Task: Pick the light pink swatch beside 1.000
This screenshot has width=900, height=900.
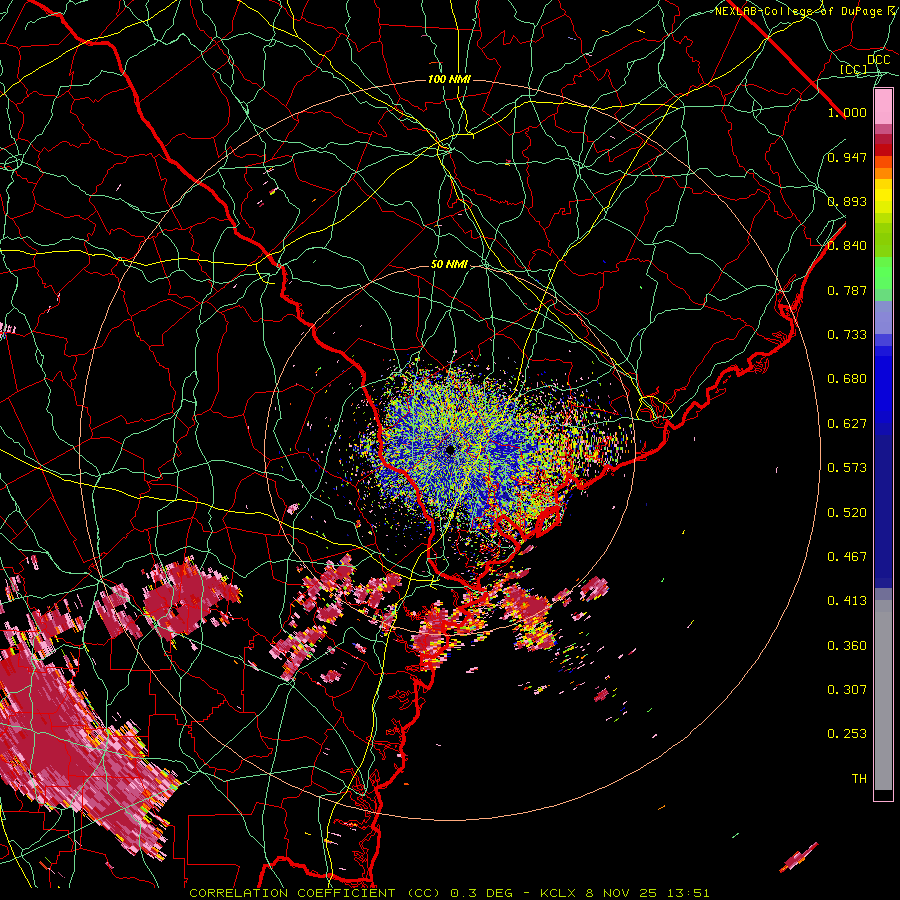Action: pyautogui.click(x=883, y=107)
